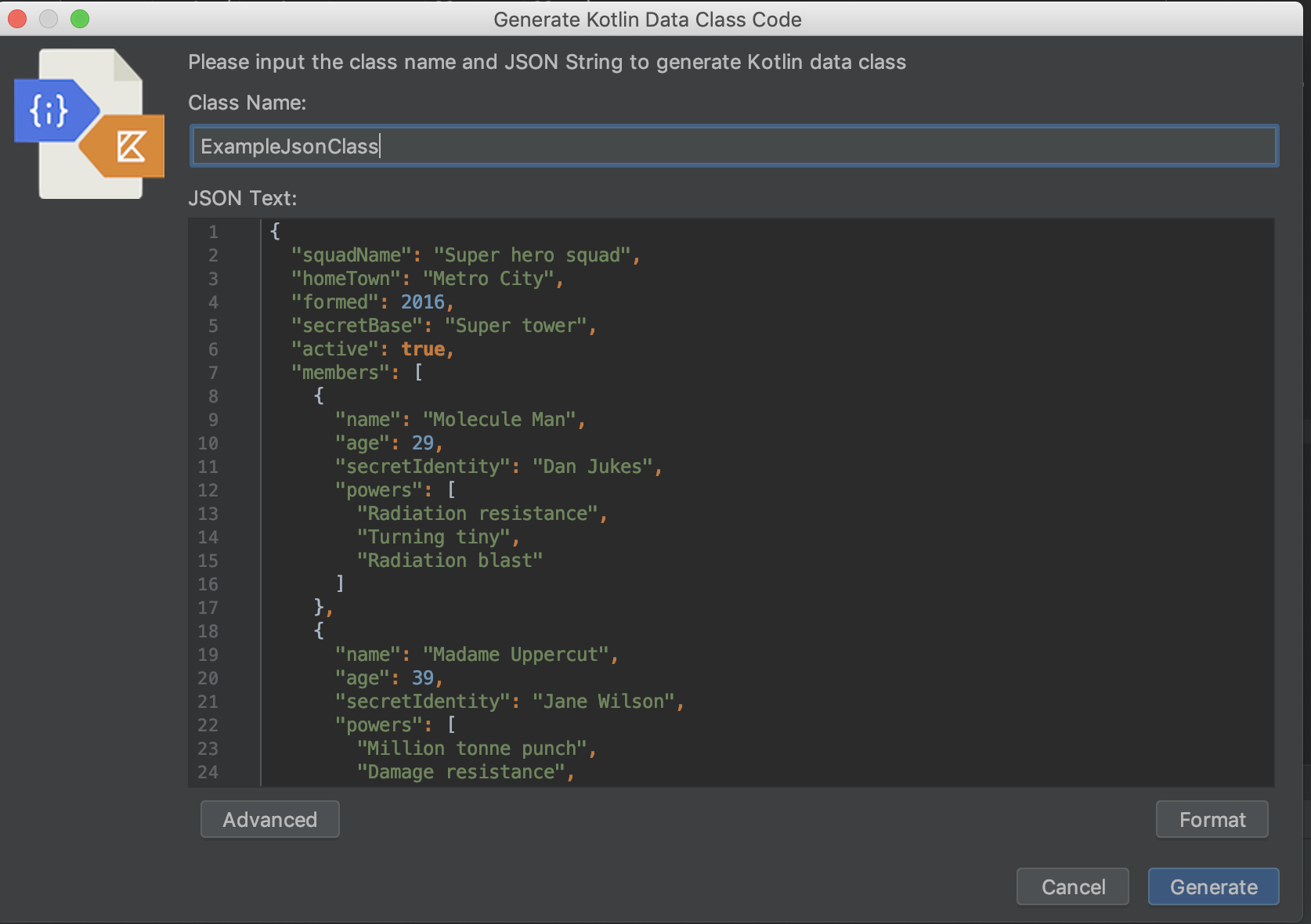Click the "powers" key on line 12
Viewport: 1311px width, 924px height.
coord(379,490)
